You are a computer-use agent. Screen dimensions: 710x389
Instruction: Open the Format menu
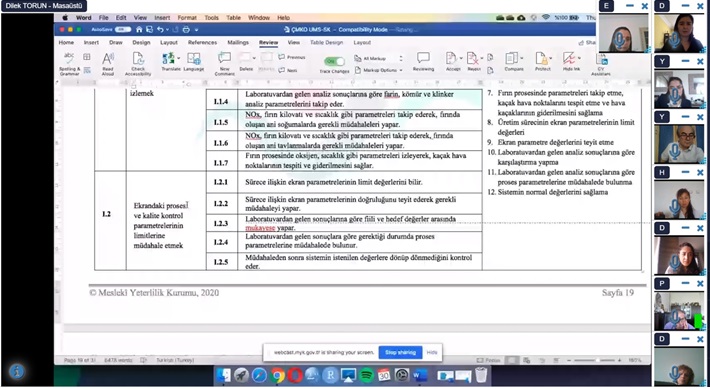[187, 18]
